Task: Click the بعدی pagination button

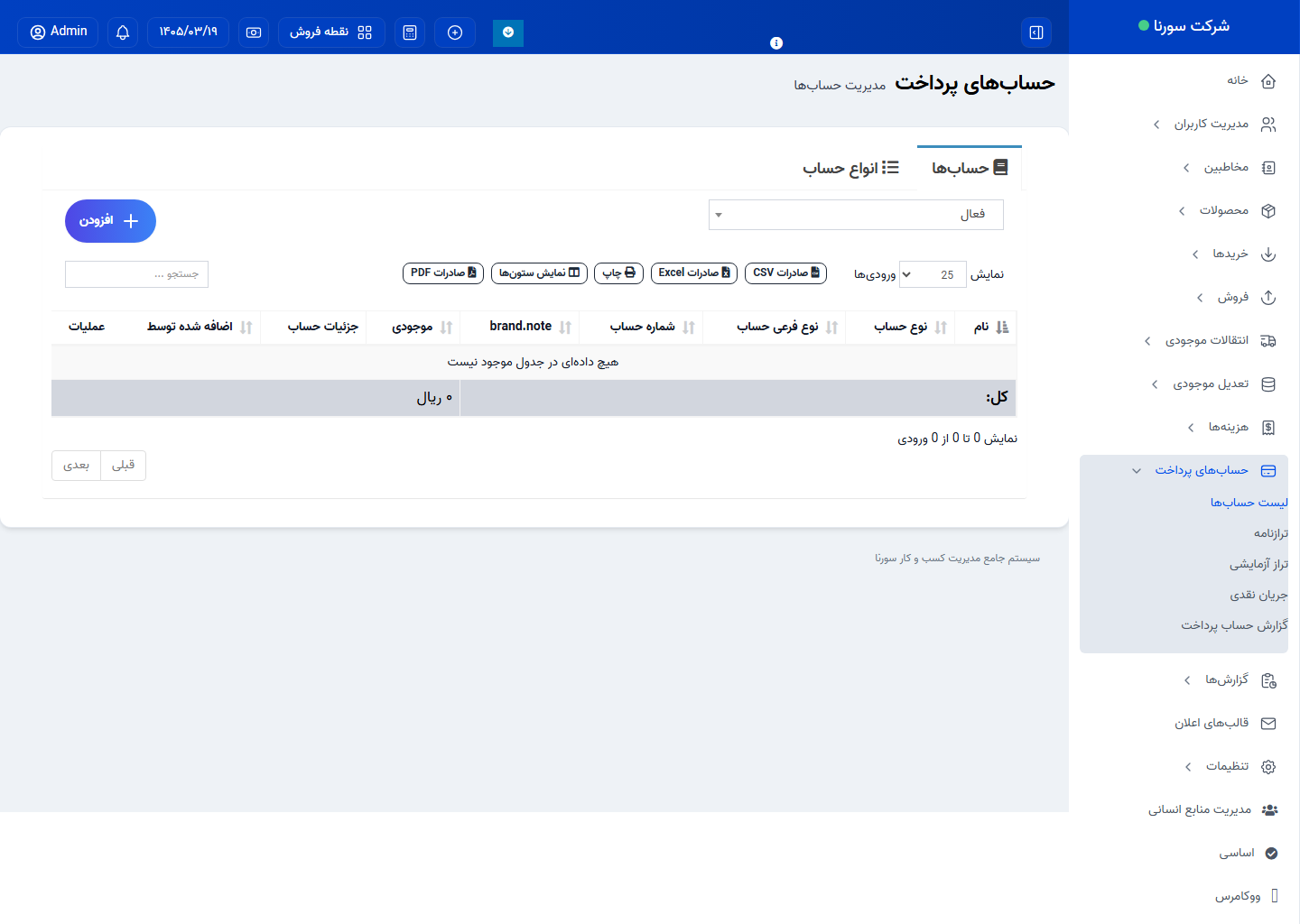Action: (76, 466)
